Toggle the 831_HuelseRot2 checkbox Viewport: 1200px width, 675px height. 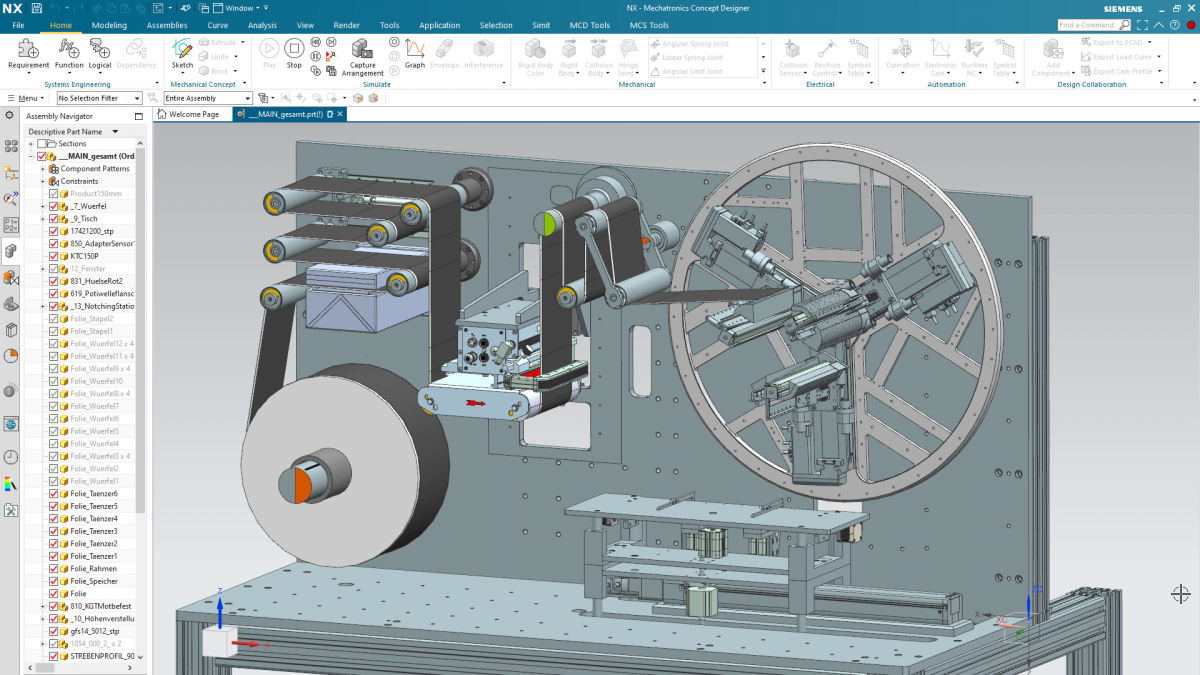(x=54, y=281)
